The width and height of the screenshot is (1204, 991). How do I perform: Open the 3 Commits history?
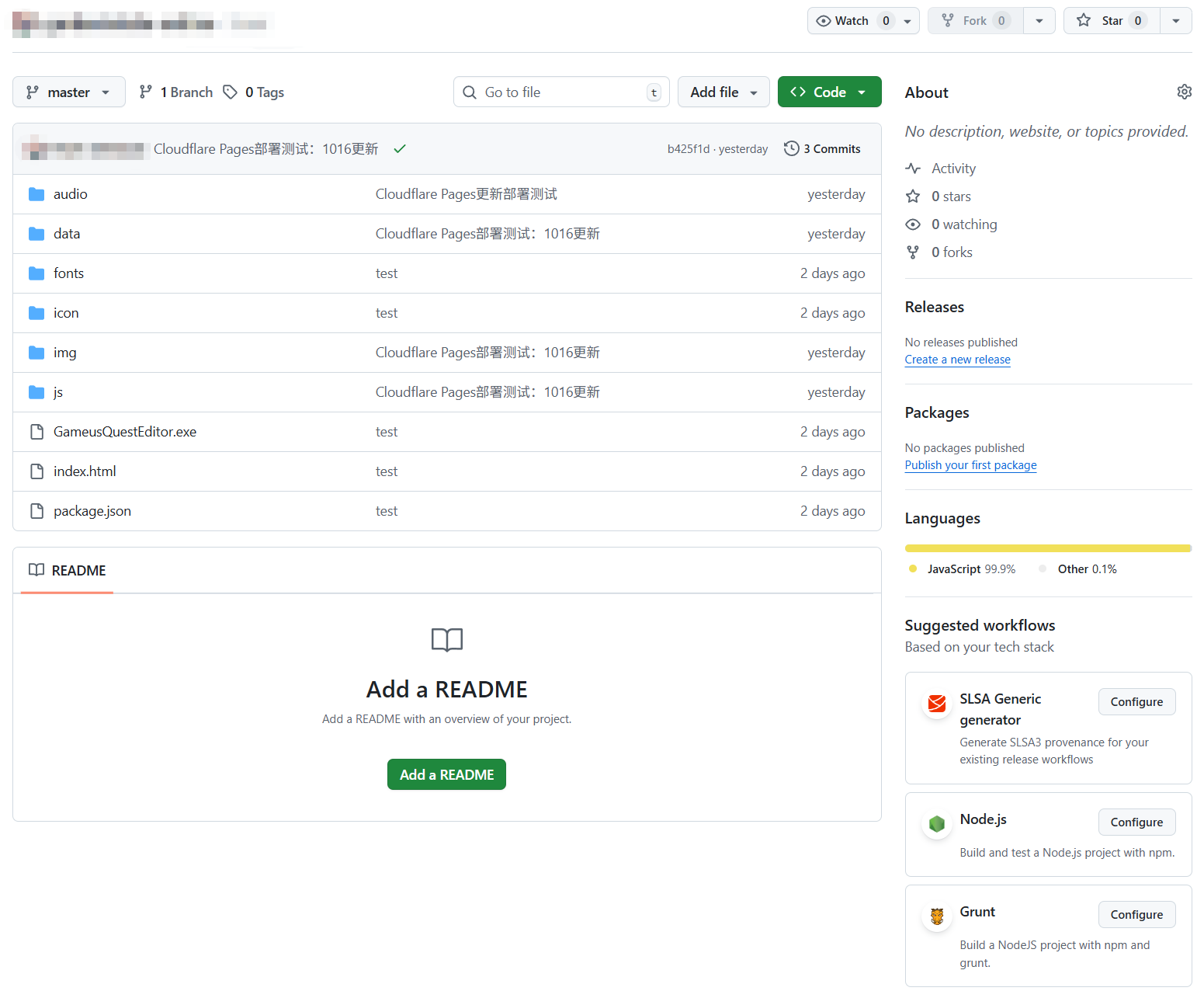click(x=822, y=149)
